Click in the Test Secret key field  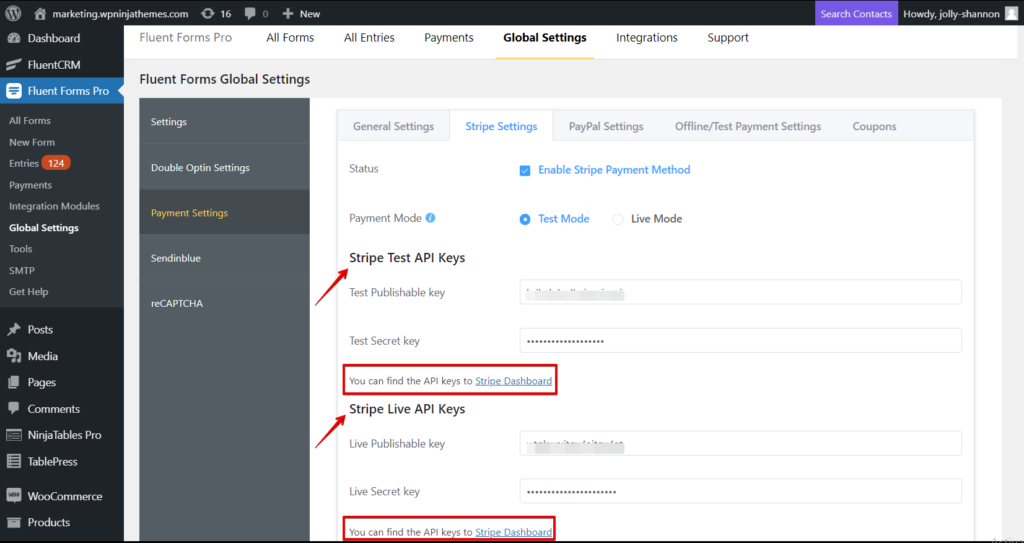741,340
